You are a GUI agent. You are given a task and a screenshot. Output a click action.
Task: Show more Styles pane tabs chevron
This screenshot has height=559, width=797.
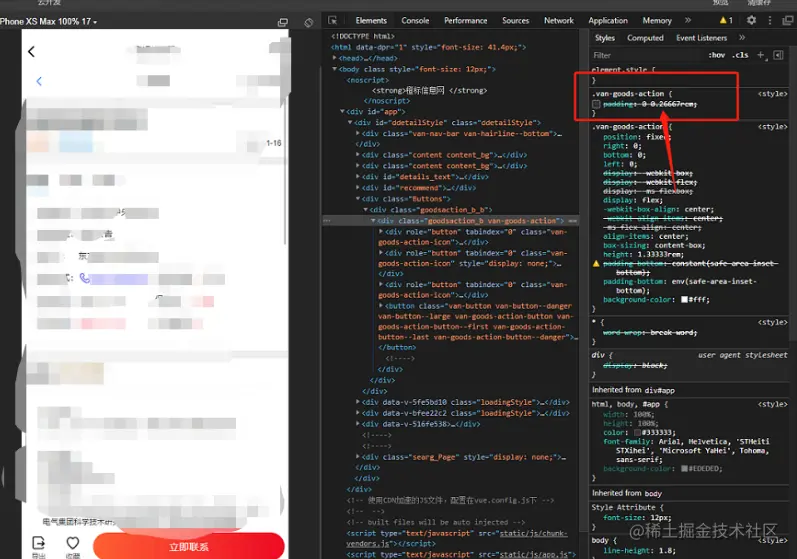coord(742,38)
